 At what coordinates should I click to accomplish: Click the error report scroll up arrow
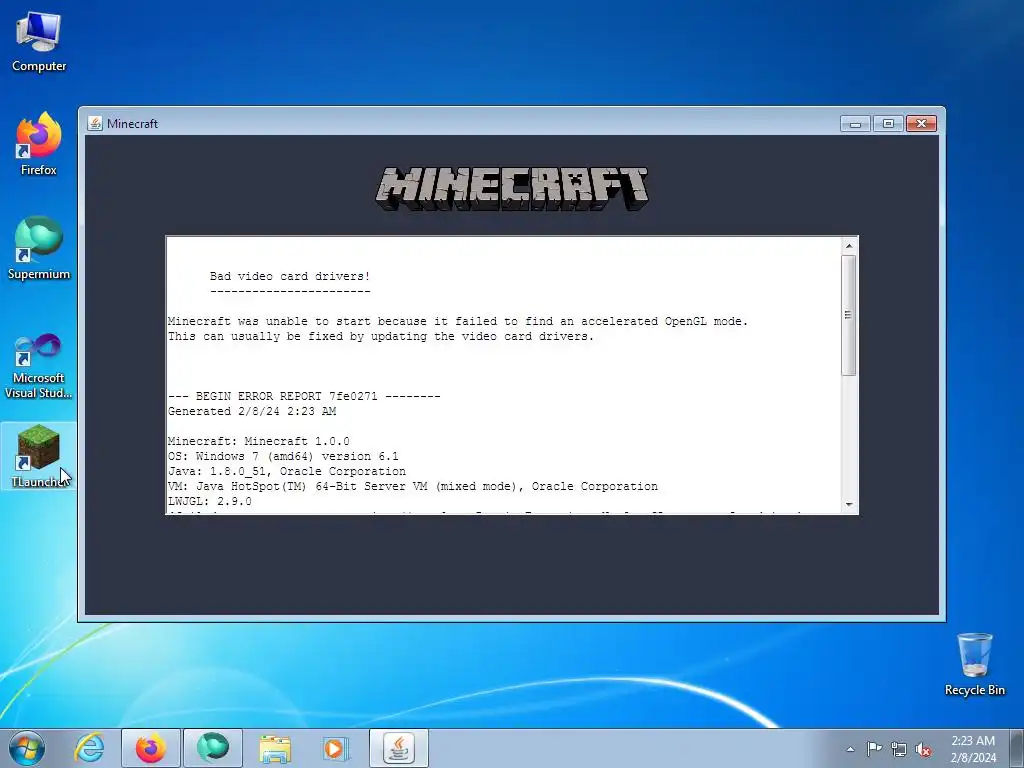click(849, 246)
